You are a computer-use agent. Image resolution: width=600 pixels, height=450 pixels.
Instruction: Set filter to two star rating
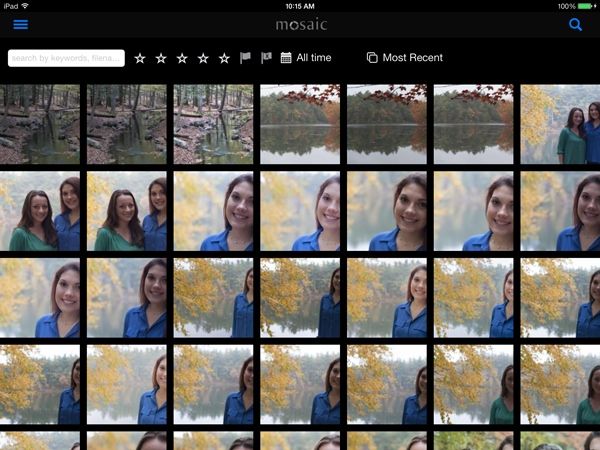click(161, 58)
